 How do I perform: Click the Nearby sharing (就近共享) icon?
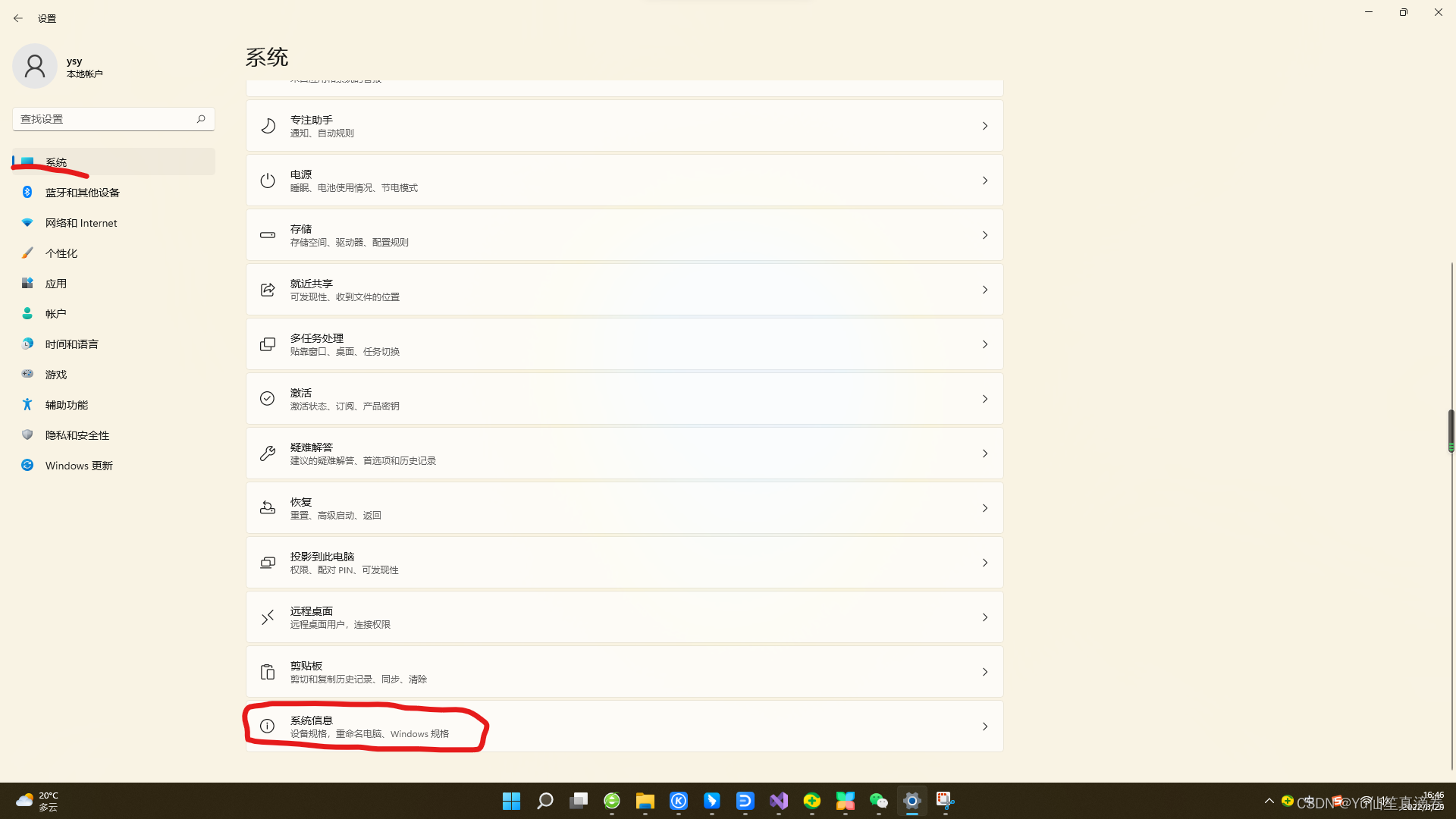pyautogui.click(x=268, y=290)
